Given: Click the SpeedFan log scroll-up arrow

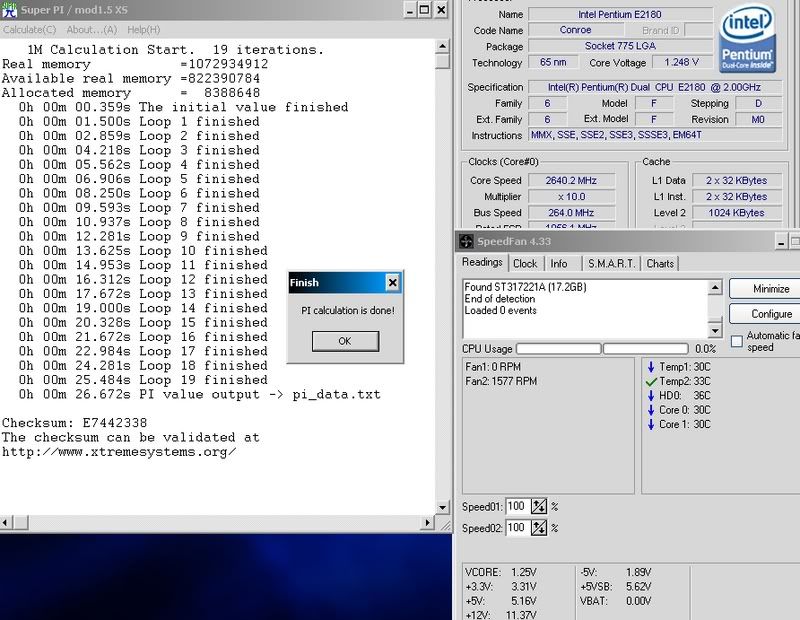Looking at the screenshot, I should (715, 288).
